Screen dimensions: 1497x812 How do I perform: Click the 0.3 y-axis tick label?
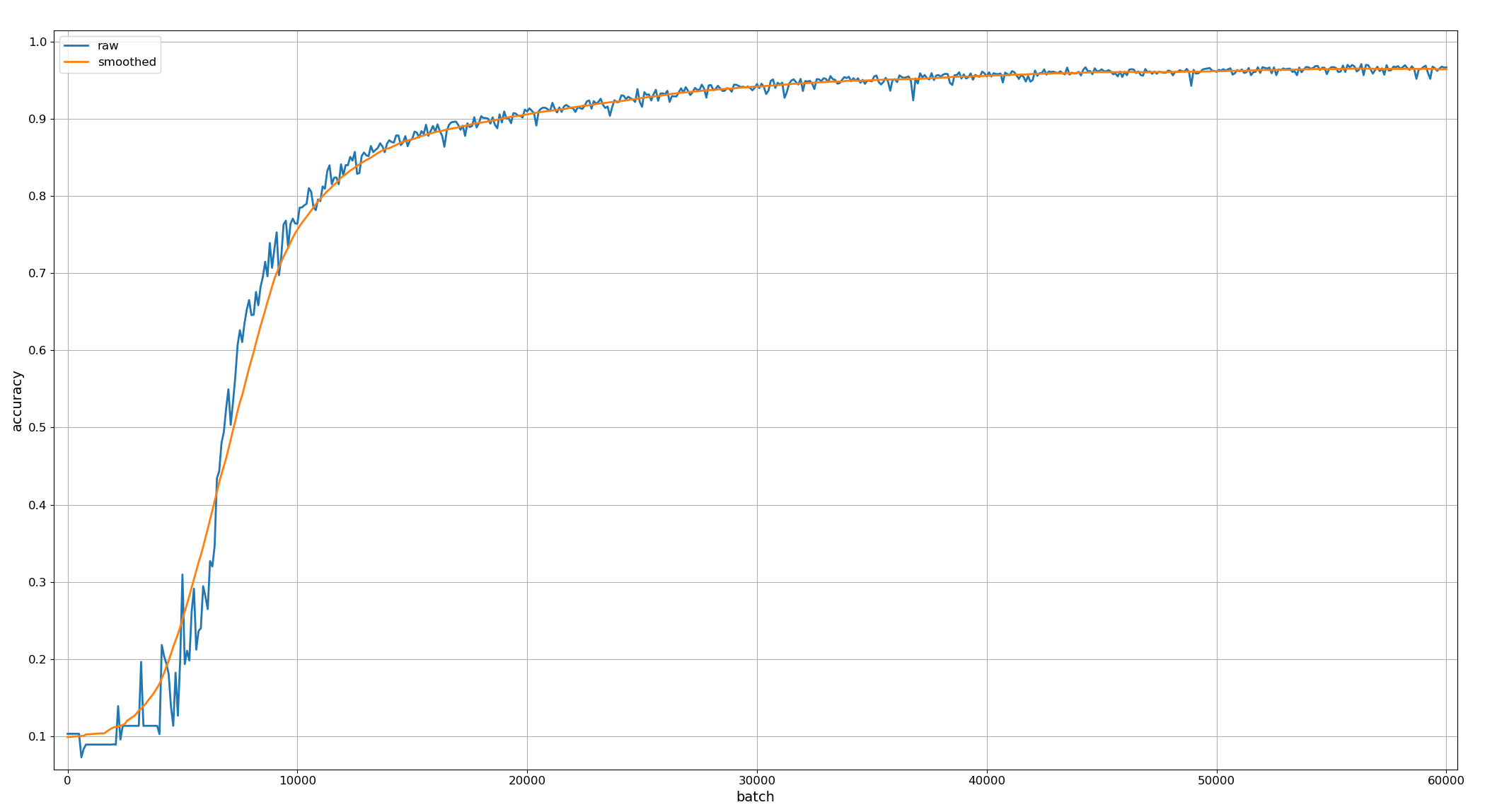[37, 582]
